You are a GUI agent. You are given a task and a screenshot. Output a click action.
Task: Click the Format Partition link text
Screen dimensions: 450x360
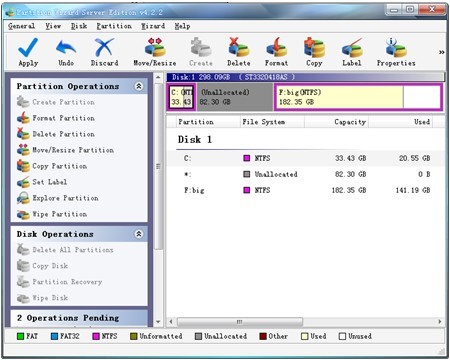tap(63, 118)
